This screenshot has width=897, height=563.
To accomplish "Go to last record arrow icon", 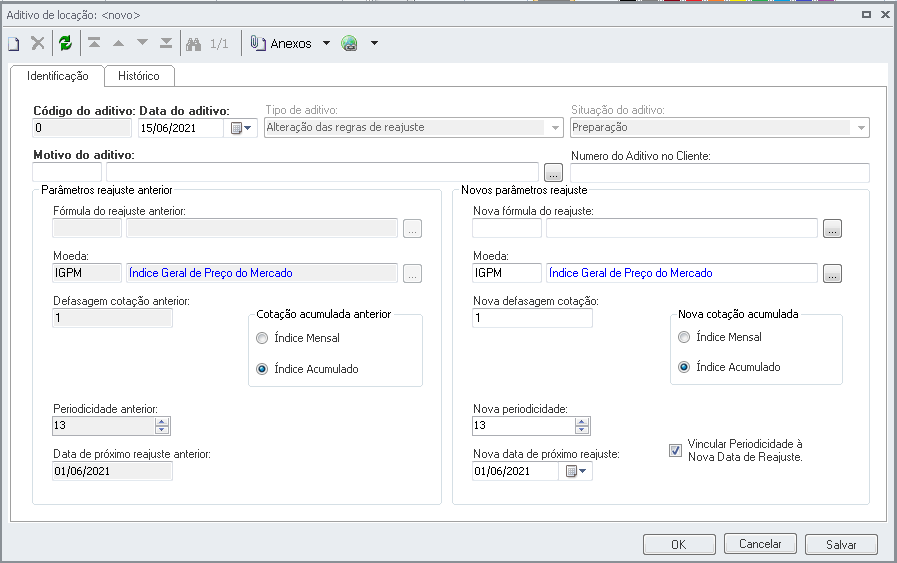I will click(x=166, y=43).
